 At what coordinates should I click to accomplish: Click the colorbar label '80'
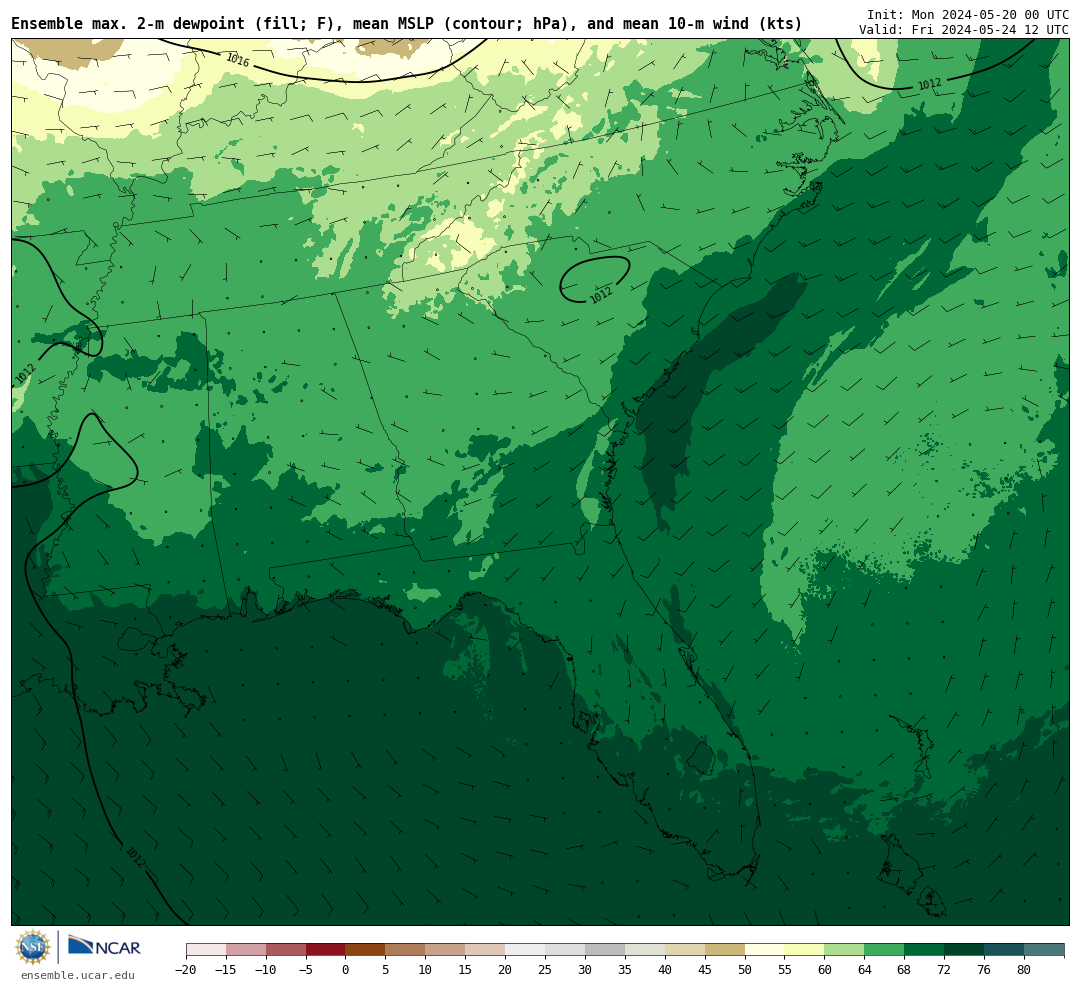[x=1024, y=970]
